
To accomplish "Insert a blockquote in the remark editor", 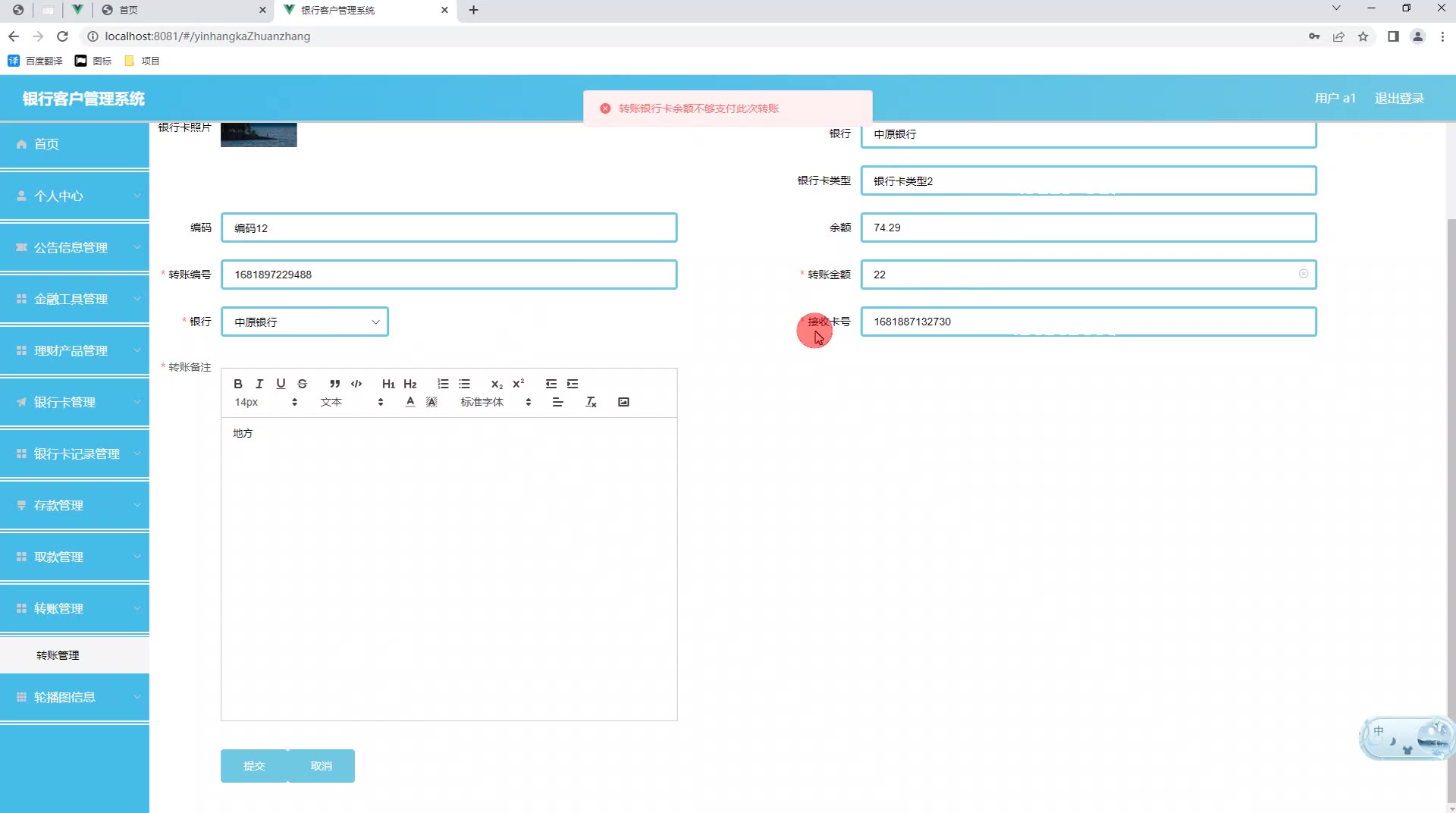I will [334, 384].
